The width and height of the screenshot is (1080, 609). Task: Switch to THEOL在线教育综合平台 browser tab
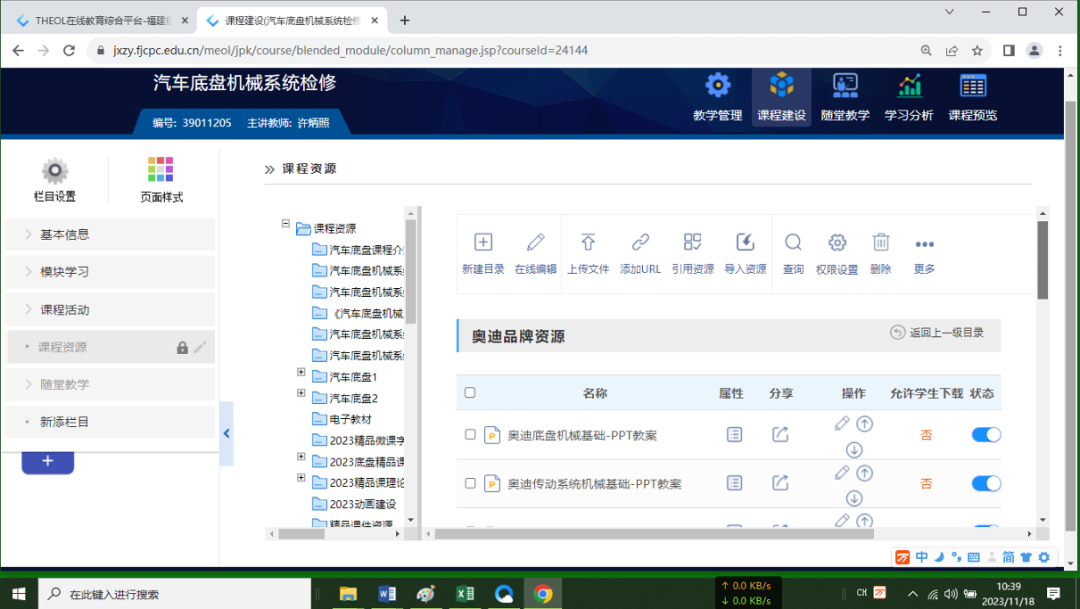tap(102, 21)
